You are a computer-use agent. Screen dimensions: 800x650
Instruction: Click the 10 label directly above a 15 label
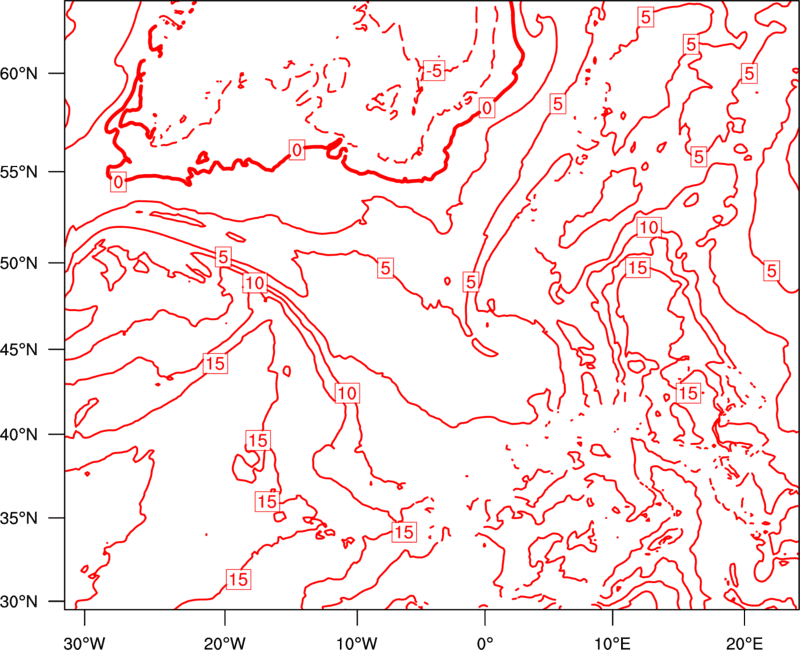pyautogui.click(x=649, y=227)
